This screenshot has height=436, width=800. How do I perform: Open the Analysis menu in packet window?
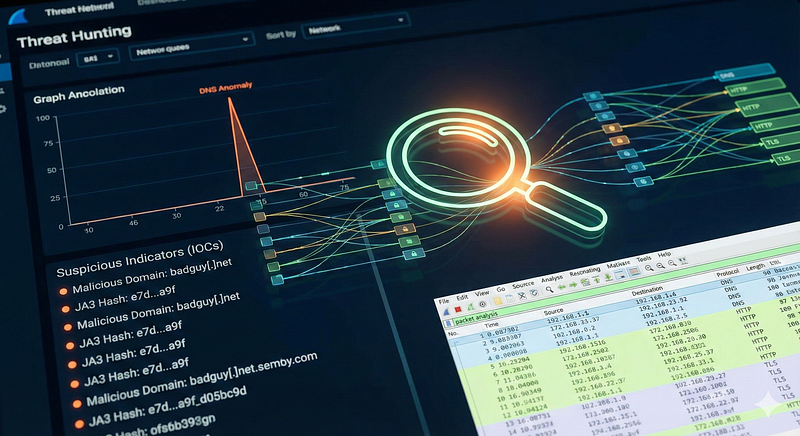[x=552, y=278]
